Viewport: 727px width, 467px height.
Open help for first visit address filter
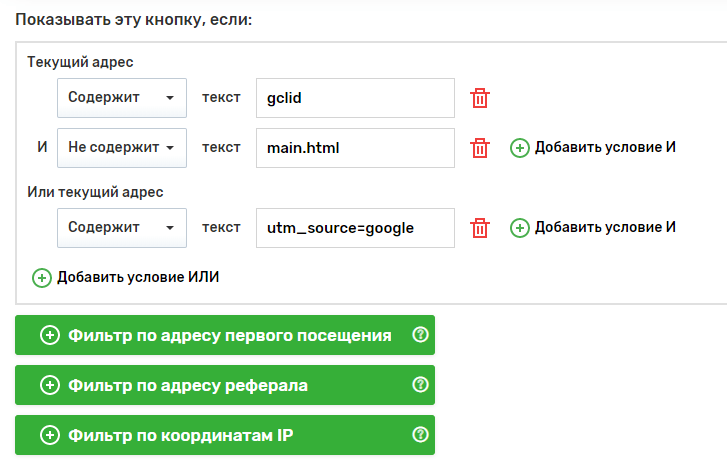[x=420, y=335]
